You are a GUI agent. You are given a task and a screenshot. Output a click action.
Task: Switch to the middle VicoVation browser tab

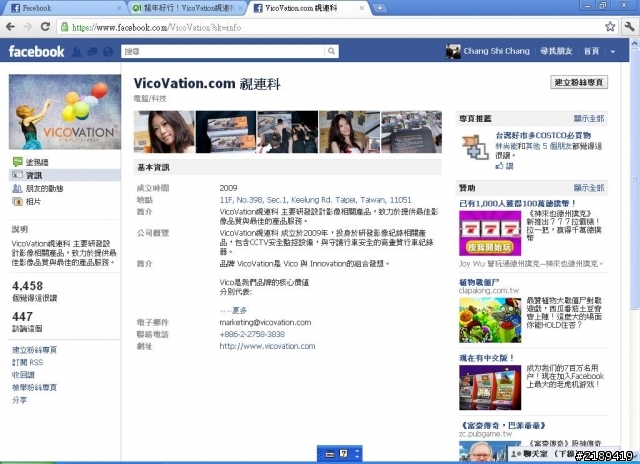pos(188,8)
